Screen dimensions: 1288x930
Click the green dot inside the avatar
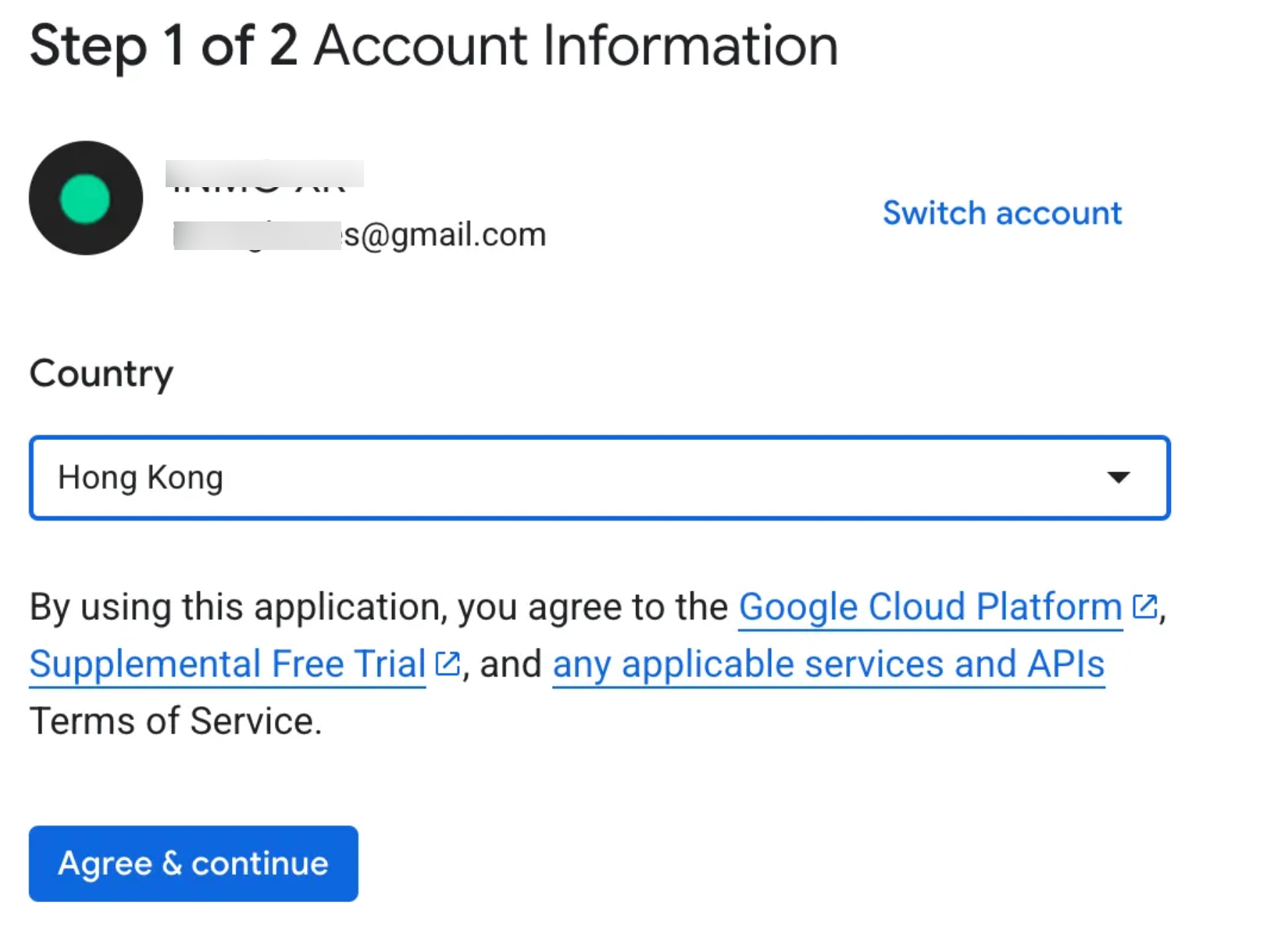tap(85, 199)
